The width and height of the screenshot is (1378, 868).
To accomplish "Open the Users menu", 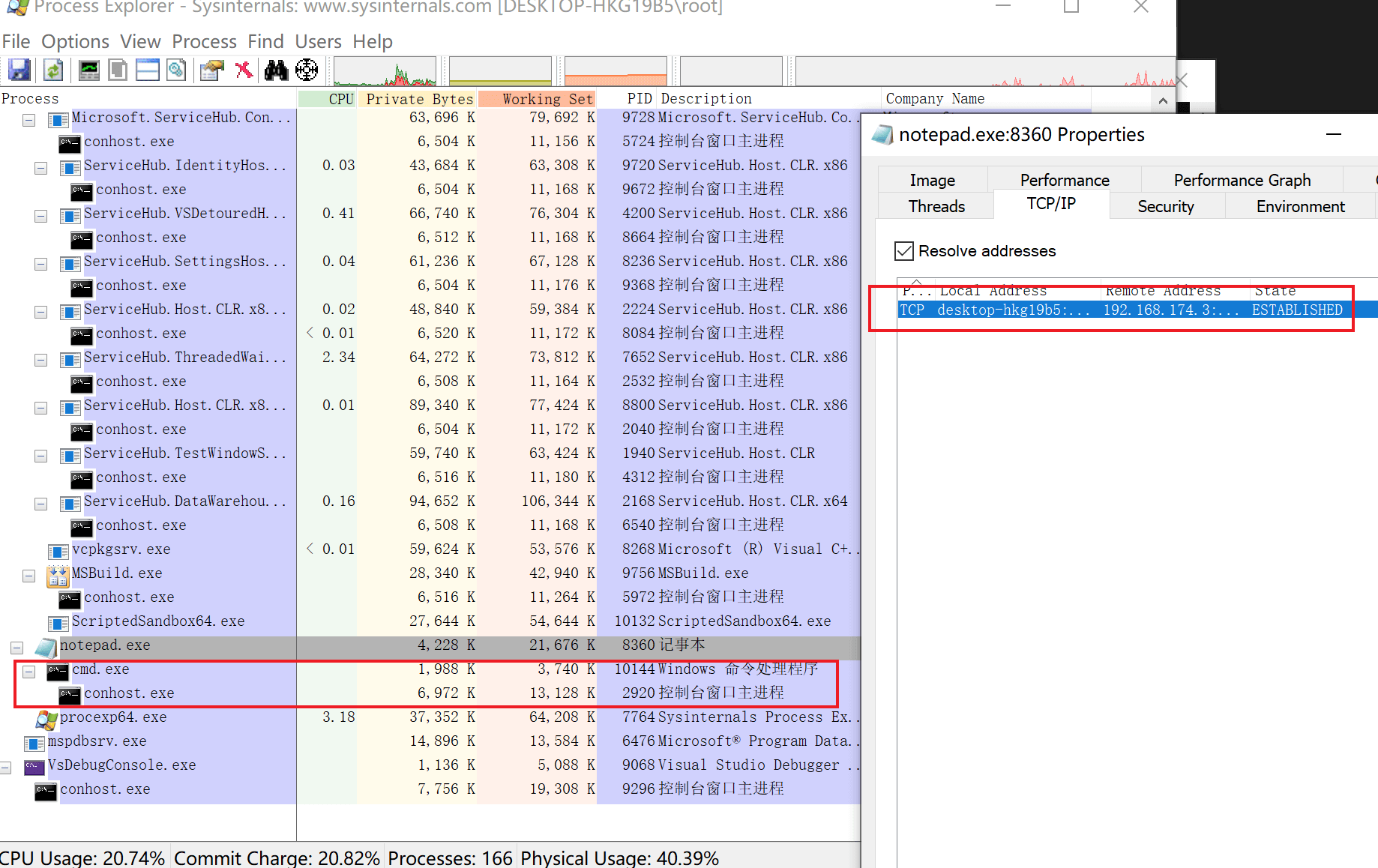I will (318, 41).
